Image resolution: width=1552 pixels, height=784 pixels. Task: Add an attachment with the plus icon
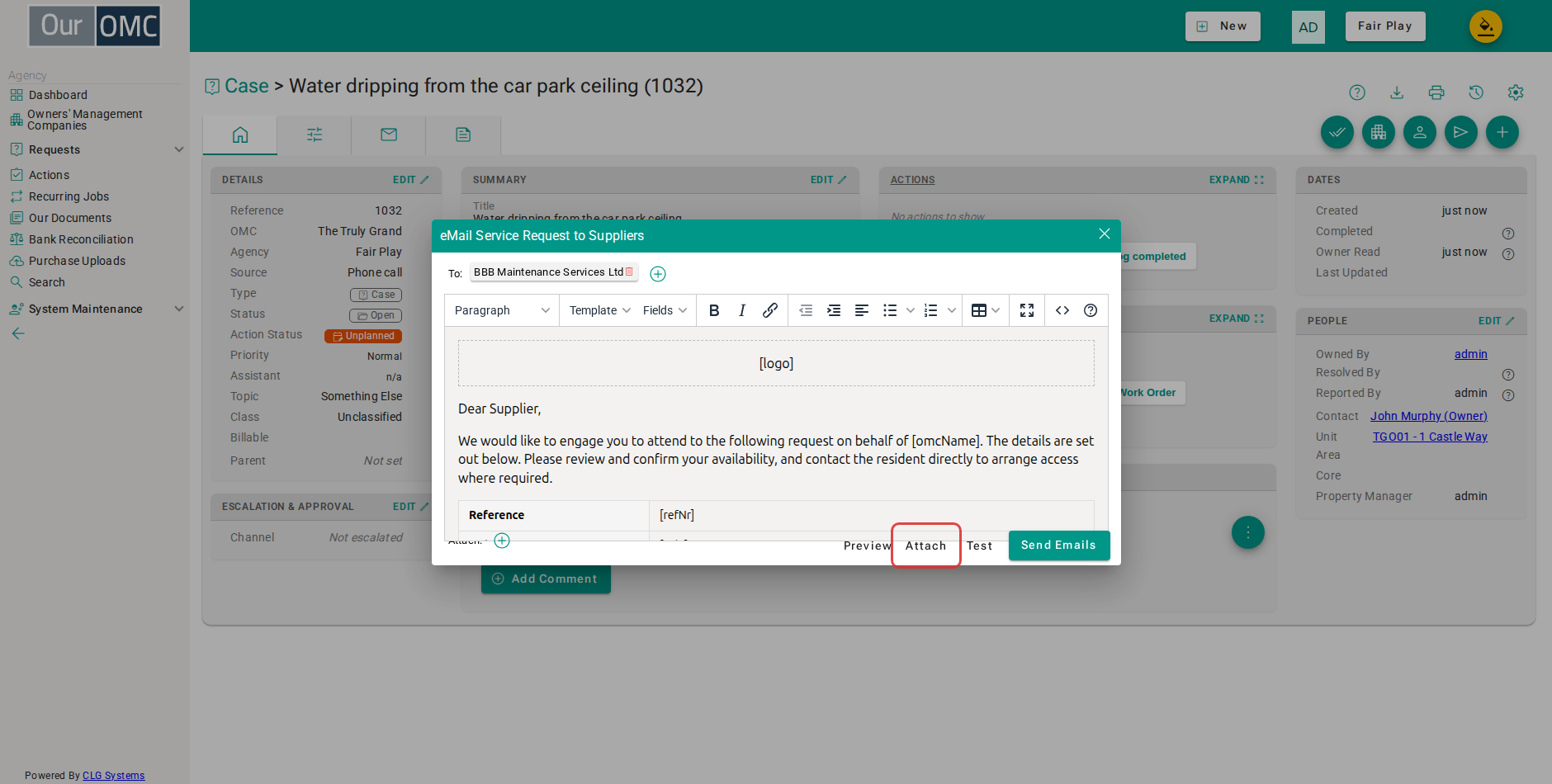(502, 541)
